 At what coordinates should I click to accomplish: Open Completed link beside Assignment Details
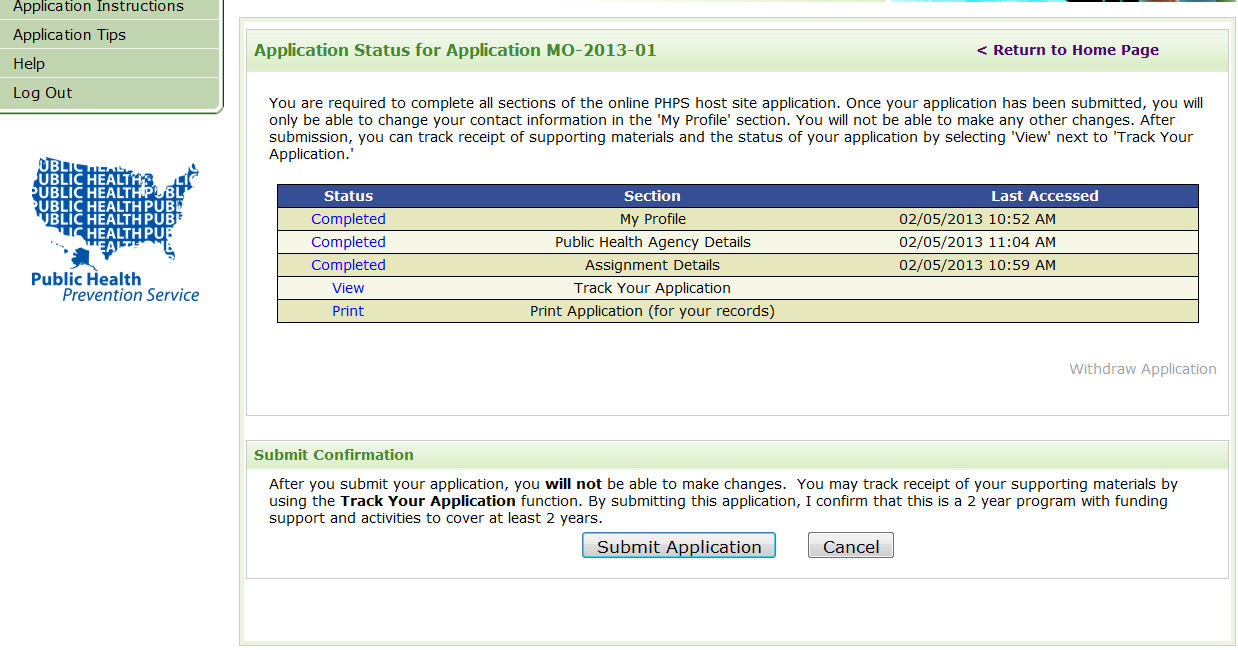[348, 265]
